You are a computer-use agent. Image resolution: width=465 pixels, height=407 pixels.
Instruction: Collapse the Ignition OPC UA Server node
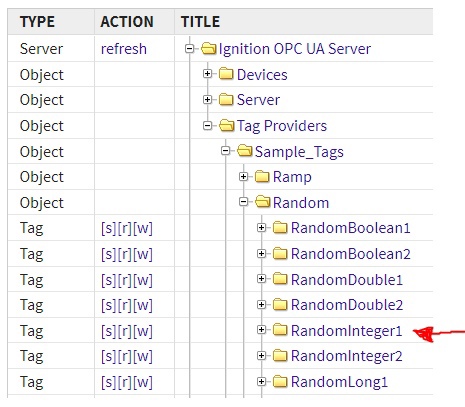(x=189, y=49)
